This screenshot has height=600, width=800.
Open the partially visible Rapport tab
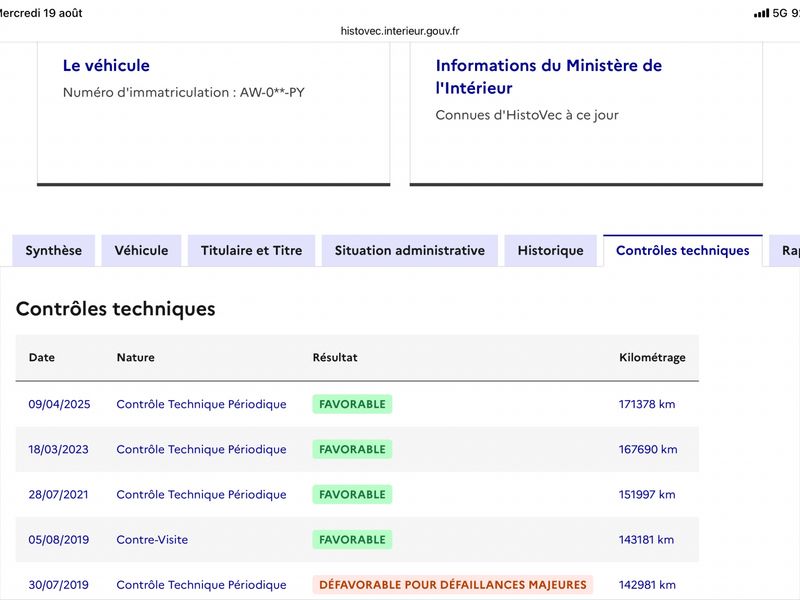[x=786, y=251]
